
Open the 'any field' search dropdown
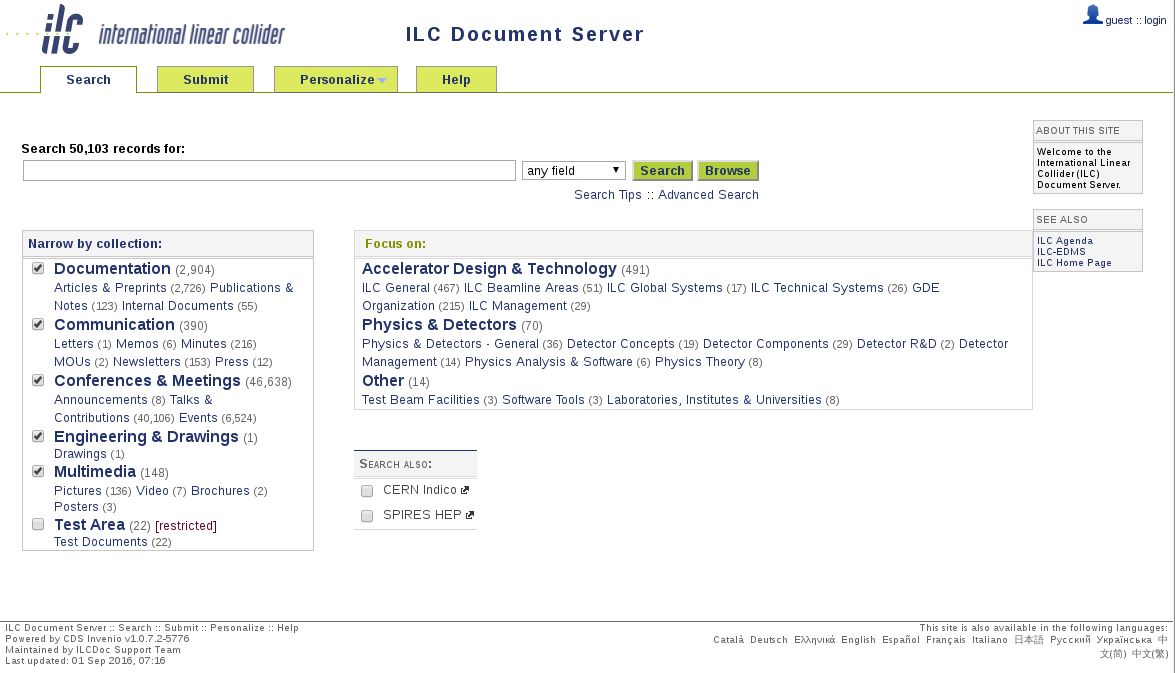pyautogui.click(x=574, y=171)
